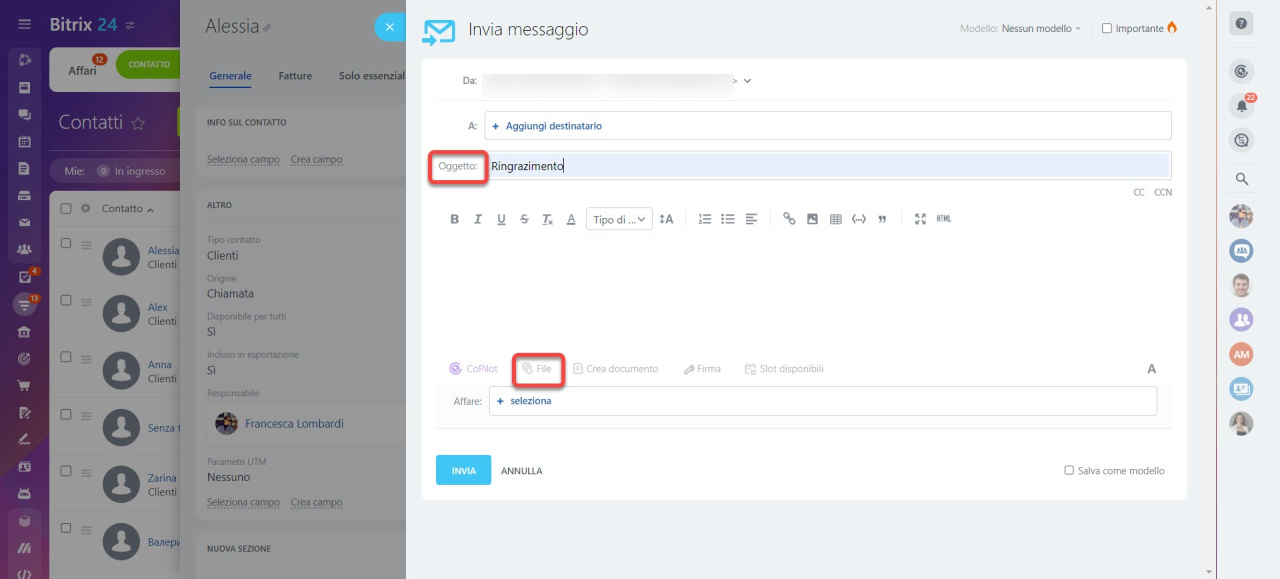1280x579 pixels.
Task: Enable Salva come modello
Action: click(1068, 470)
